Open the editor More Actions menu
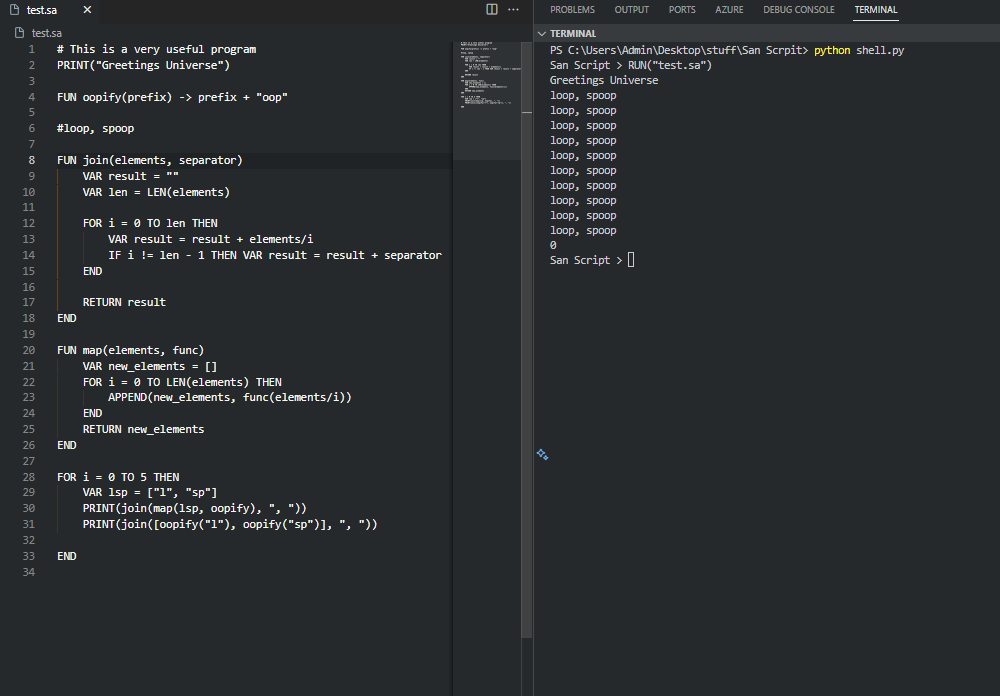Image resolution: width=1000 pixels, height=696 pixels. (513, 10)
